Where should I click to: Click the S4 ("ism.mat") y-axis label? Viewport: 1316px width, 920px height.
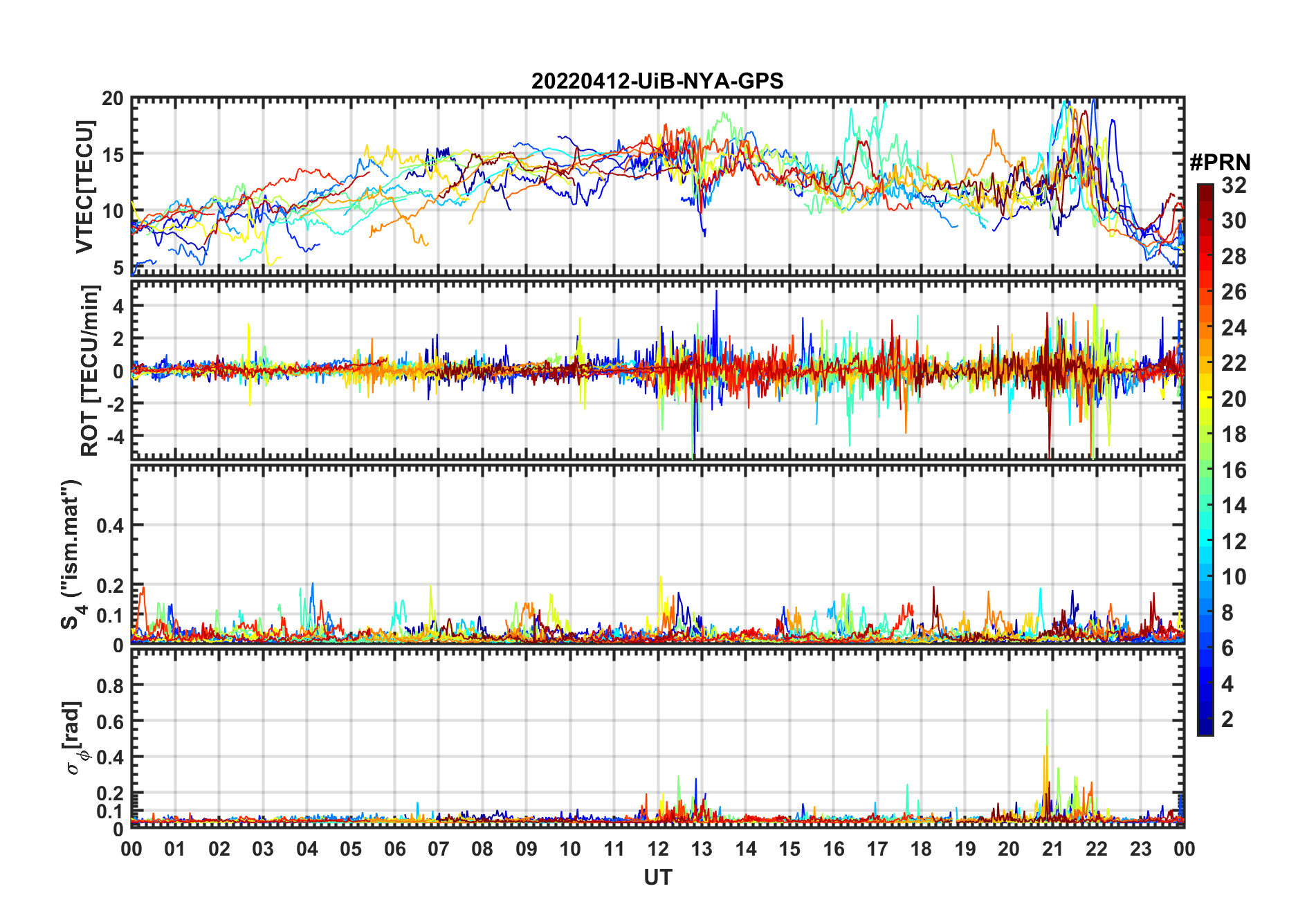pyautogui.click(x=72, y=555)
